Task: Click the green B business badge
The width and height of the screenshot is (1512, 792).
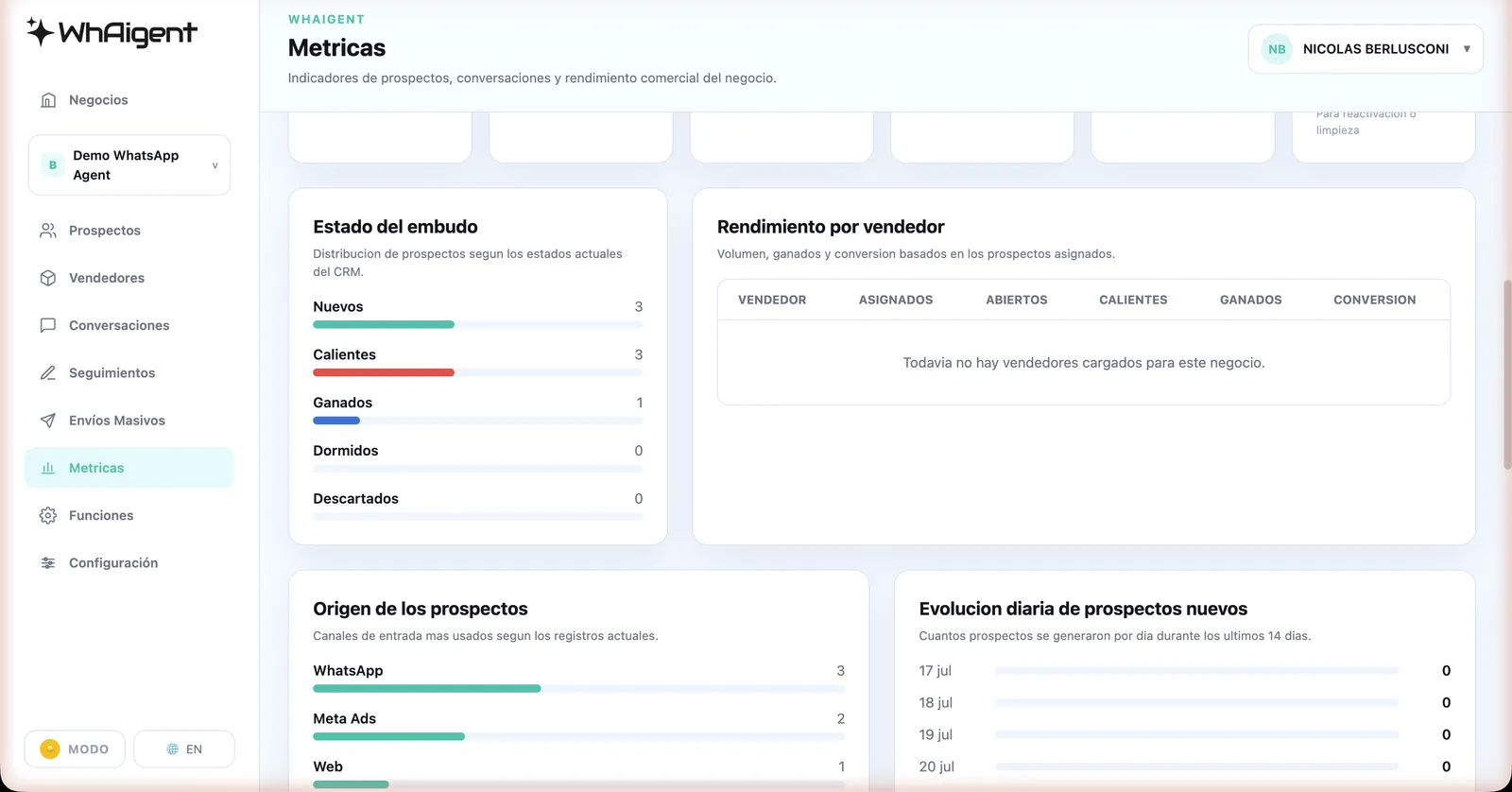Action: pos(53,164)
